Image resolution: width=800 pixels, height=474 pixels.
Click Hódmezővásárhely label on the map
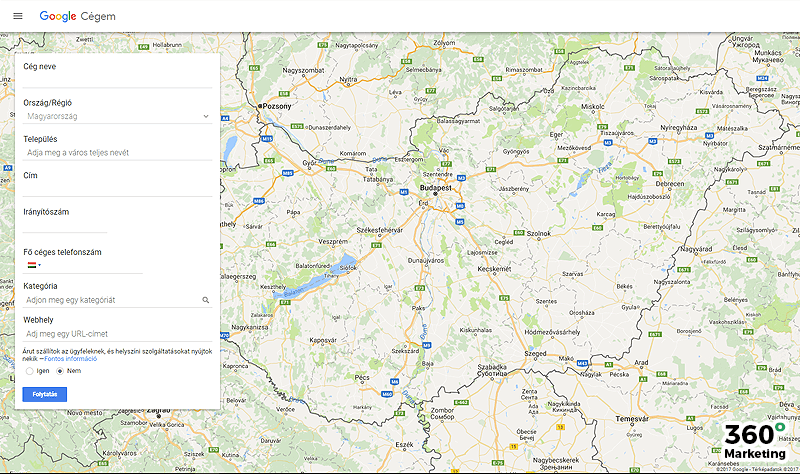click(553, 332)
